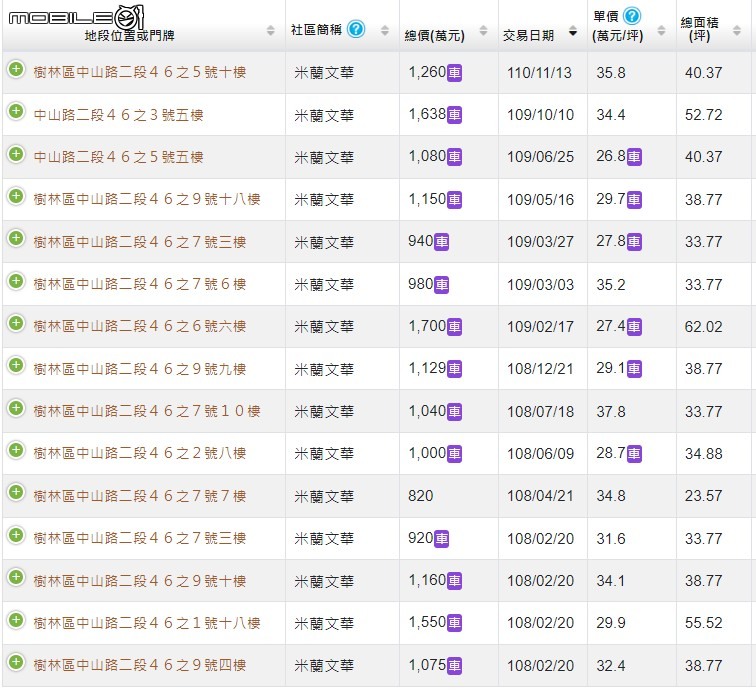The height and width of the screenshot is (692, 756).
Task: Click parking badge next to 1,550
Action: tap(455, 624)
